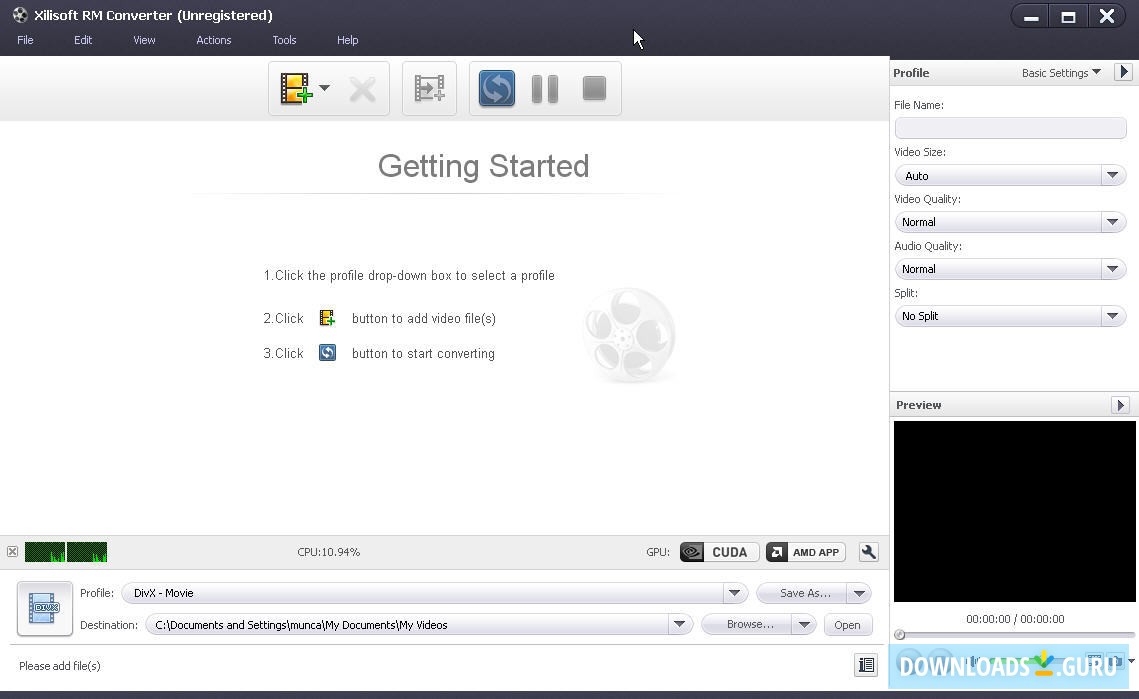Open the log list icon in status bar
The image size is (1139, 699).
(x=866, y=665)
